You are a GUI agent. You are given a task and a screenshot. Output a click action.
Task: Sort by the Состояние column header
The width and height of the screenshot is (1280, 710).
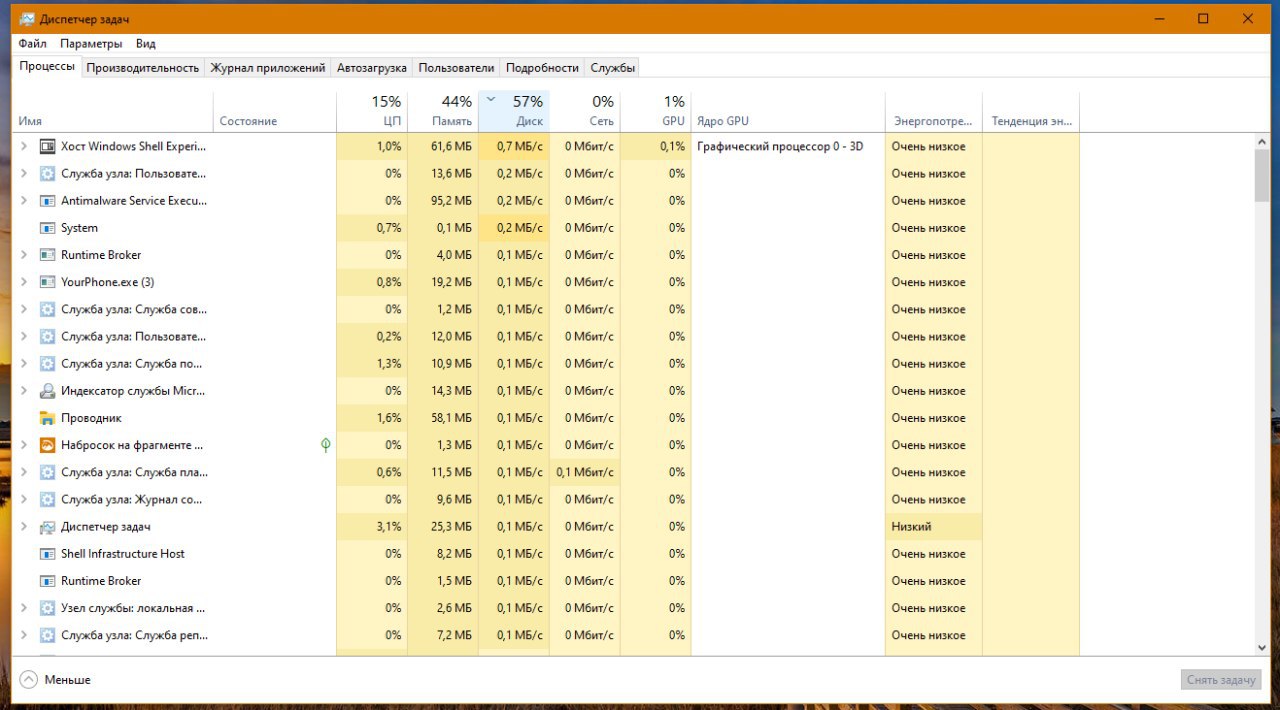pos(275,111)
